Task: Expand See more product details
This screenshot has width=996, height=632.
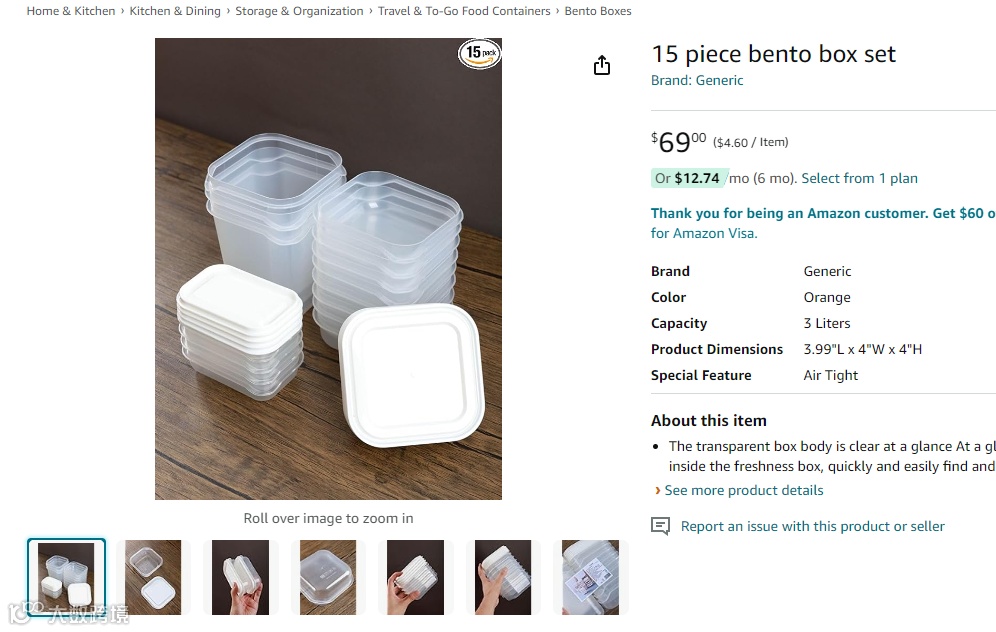Action: click(x=743, y=490)
